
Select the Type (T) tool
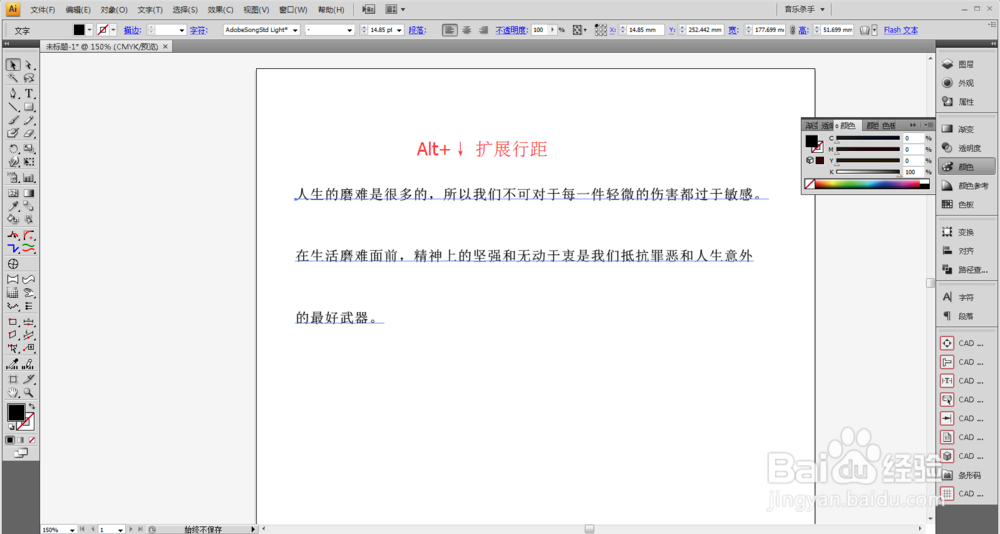pos(29,93)
